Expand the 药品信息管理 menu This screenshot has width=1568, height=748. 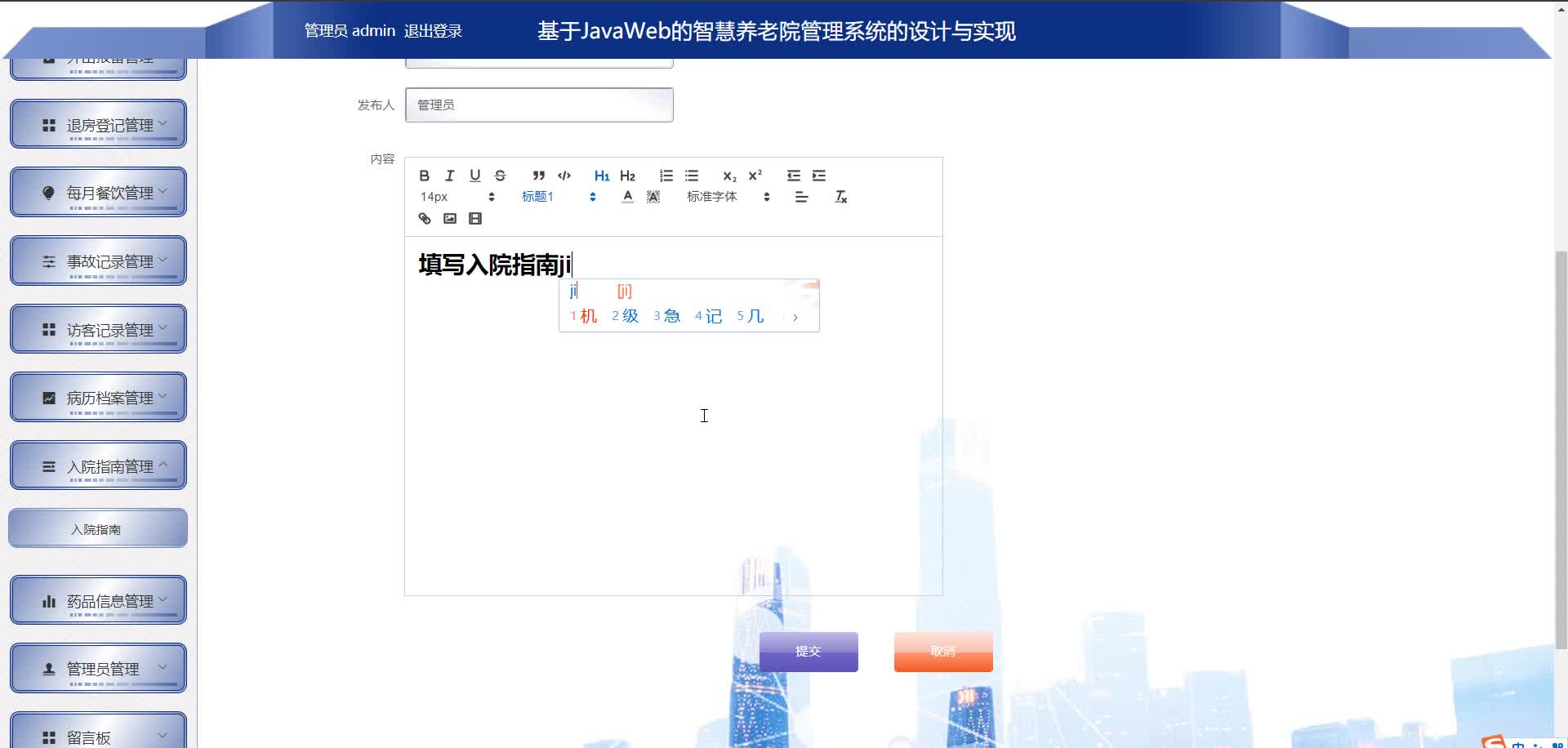coord(99,600)
